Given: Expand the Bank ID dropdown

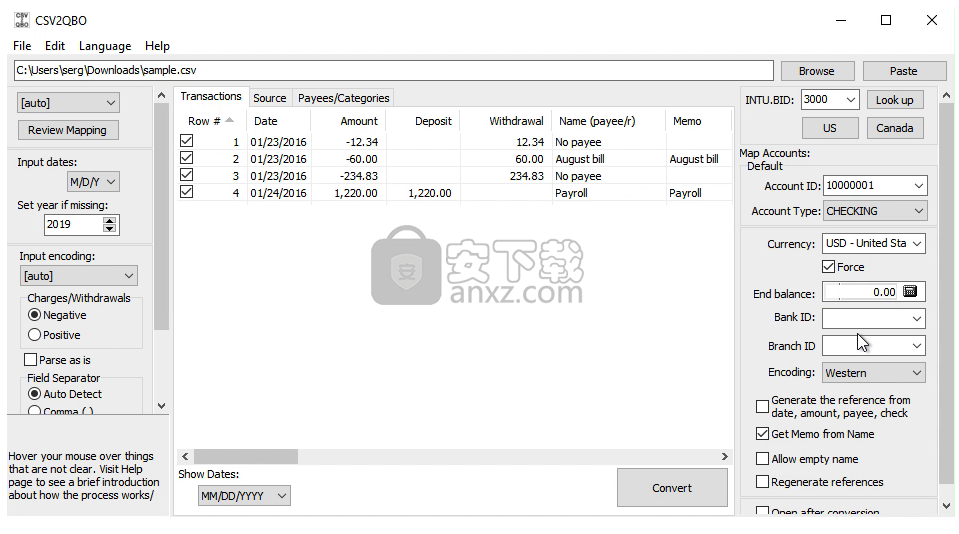Looking at the screenshot, I should point(917,318).
